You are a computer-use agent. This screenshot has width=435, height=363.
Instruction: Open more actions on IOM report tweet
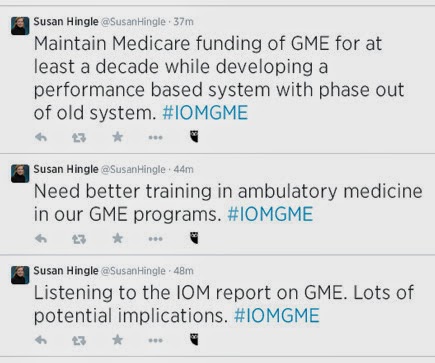pos(155,340)
